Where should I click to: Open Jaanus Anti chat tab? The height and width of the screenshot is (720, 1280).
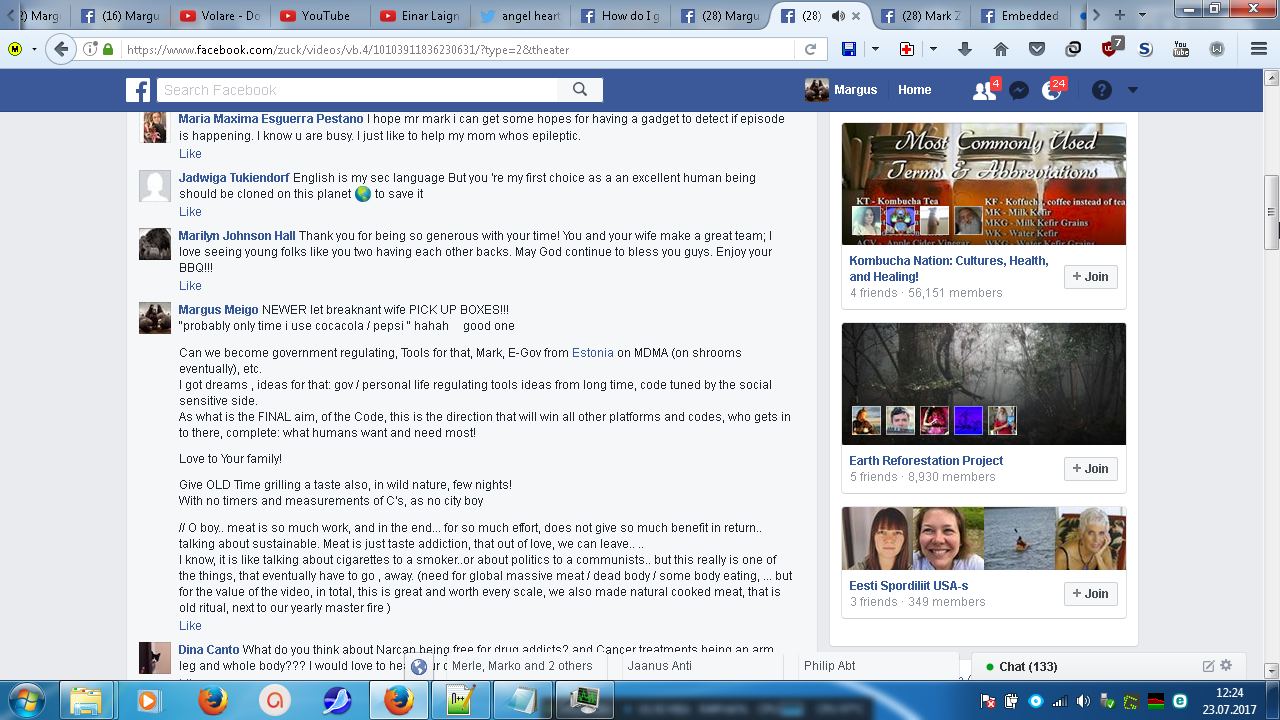[x=698, y=666]
